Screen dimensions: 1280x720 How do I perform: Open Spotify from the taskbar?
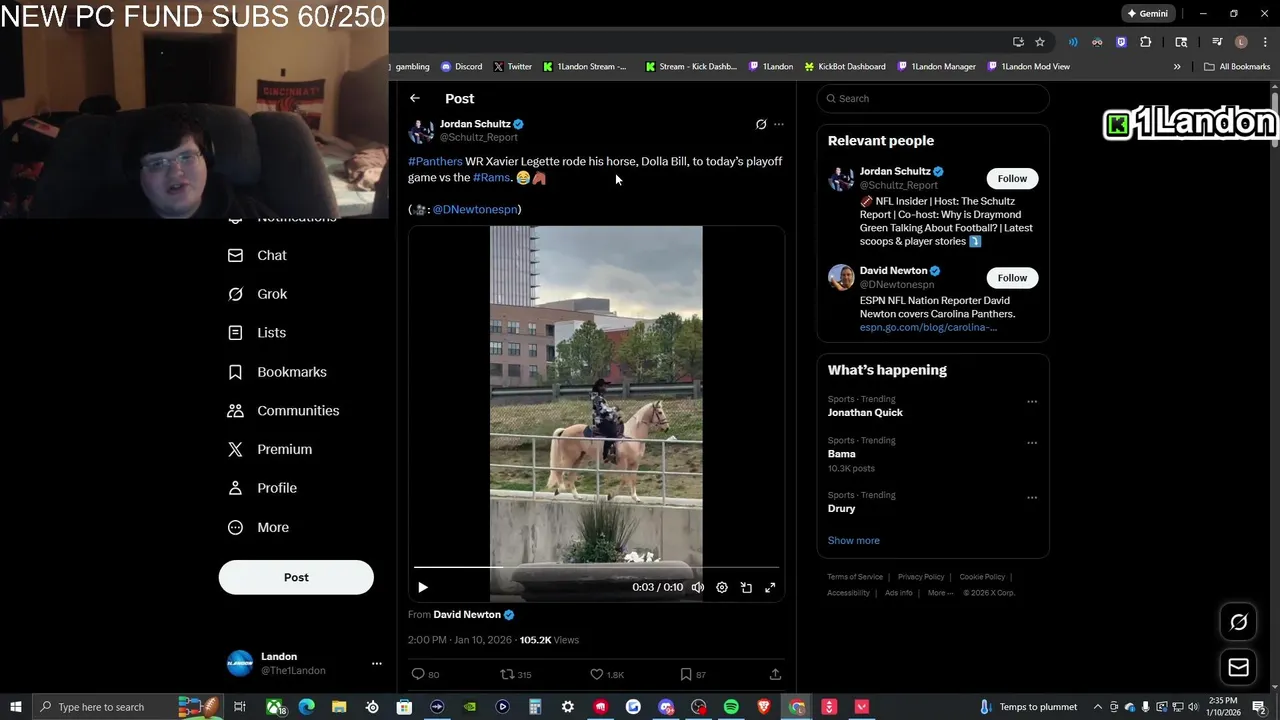[731, 707]
